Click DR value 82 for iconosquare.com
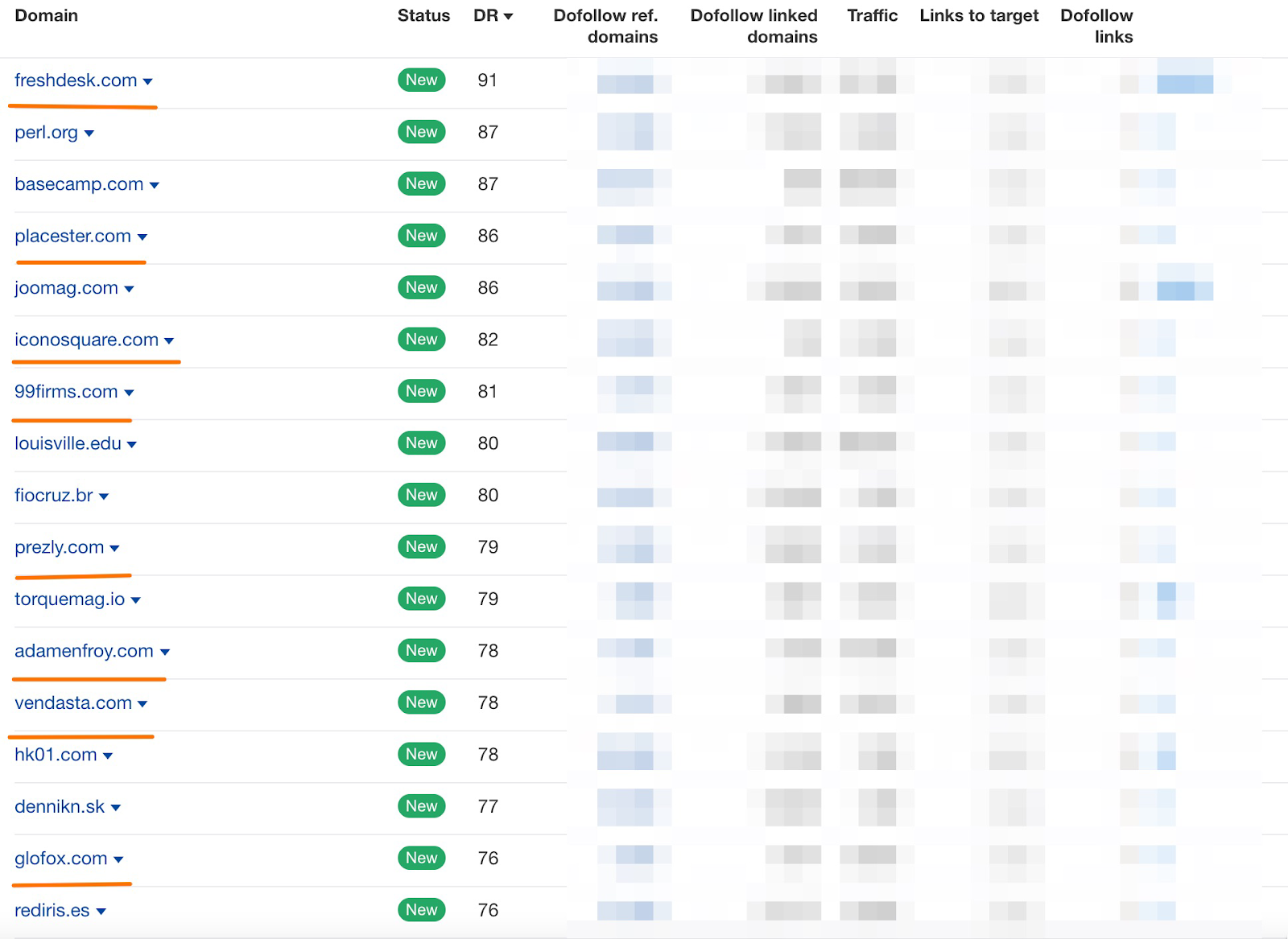Image resolution: width=1288 pixels, height=939 pixels. [488, 340]
